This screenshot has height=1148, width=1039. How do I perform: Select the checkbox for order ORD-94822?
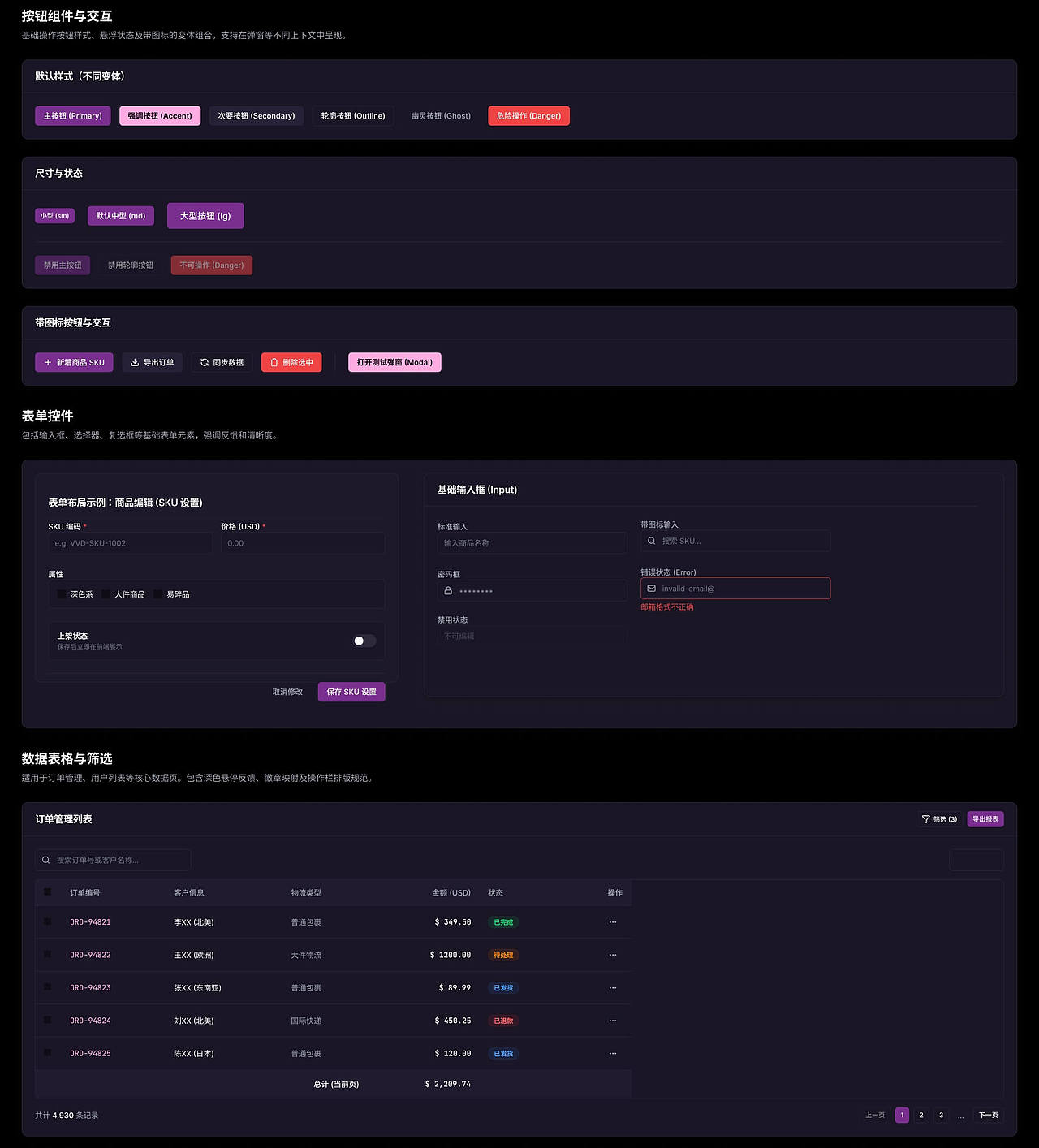(x=47, y=954)
